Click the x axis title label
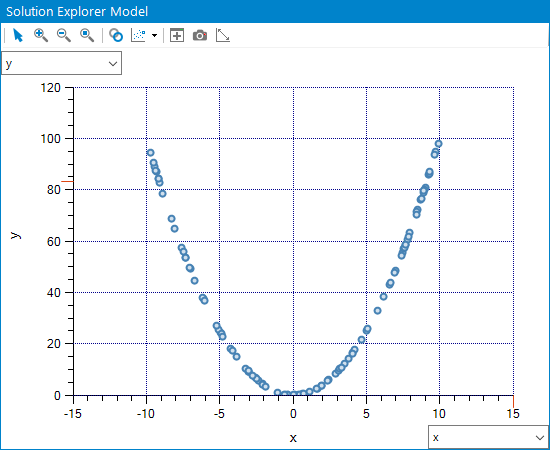550x450 pixels. point(293,438)
